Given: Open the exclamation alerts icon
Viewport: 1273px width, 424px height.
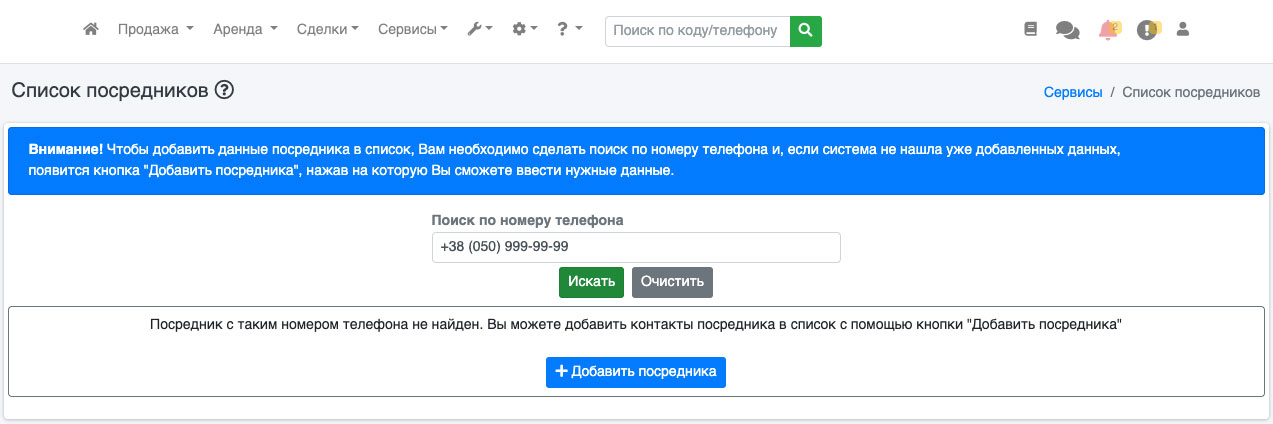Looking at the screenshot, I should coord(1148,30).
